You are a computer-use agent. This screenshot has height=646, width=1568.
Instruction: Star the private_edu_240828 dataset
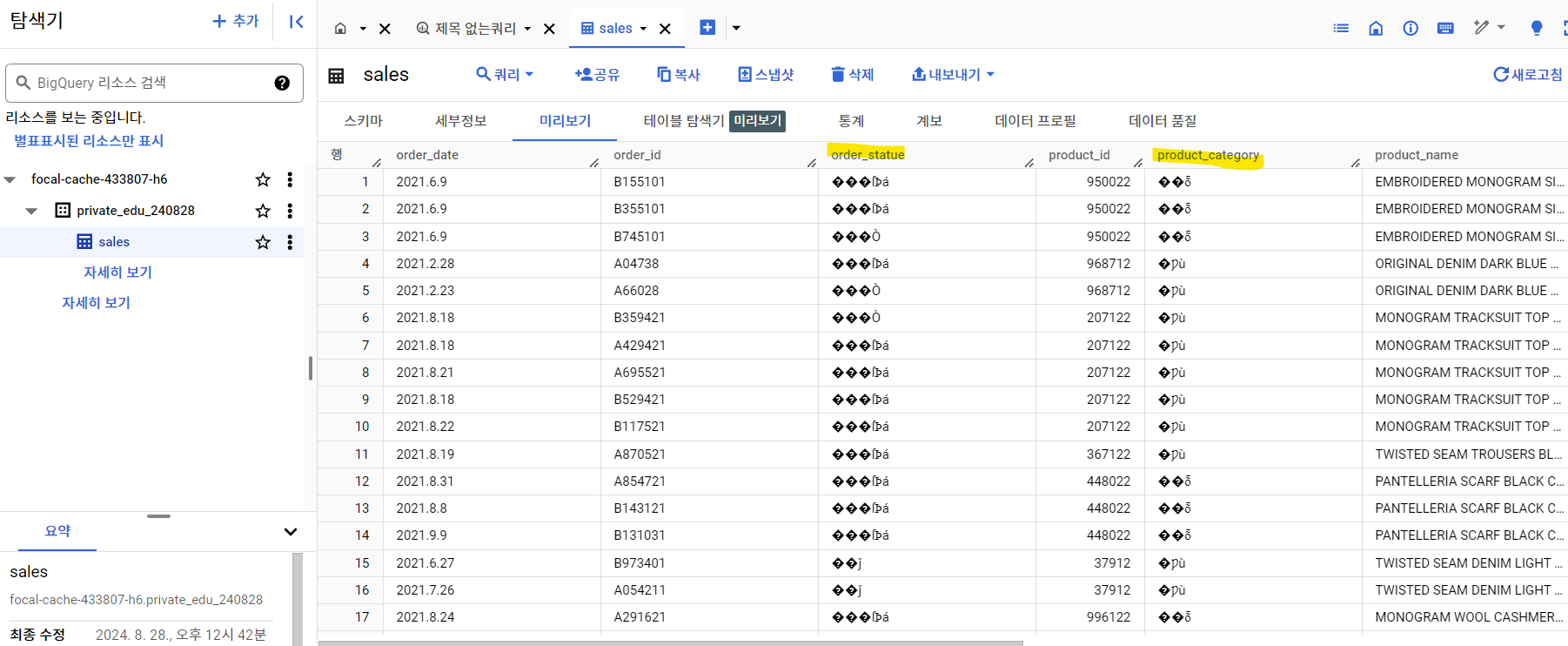(263, 211)
